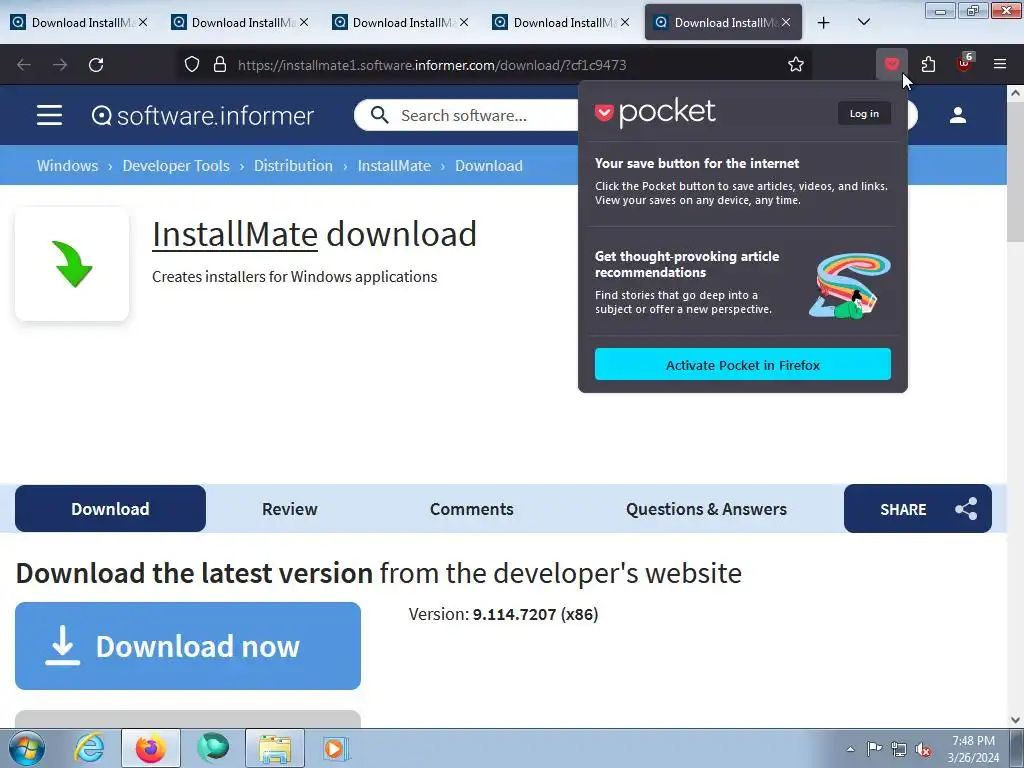Click the Pocket logo in the panel
Viewport: 1024px width, 768px height.
[655, 112]
